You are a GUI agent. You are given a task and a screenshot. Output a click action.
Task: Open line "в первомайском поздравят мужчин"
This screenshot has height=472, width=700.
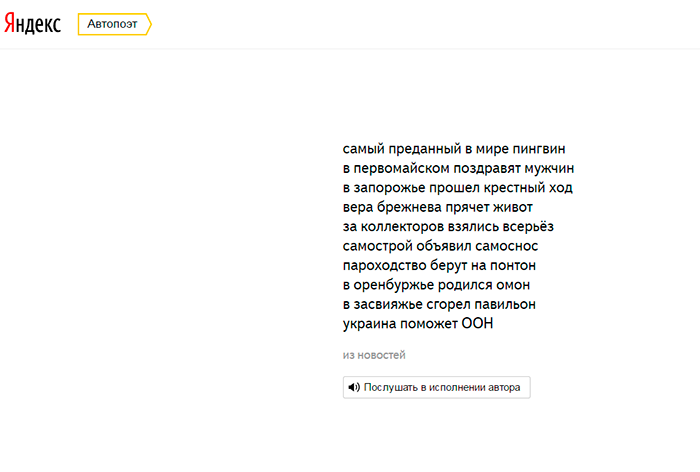pos(458,168)
